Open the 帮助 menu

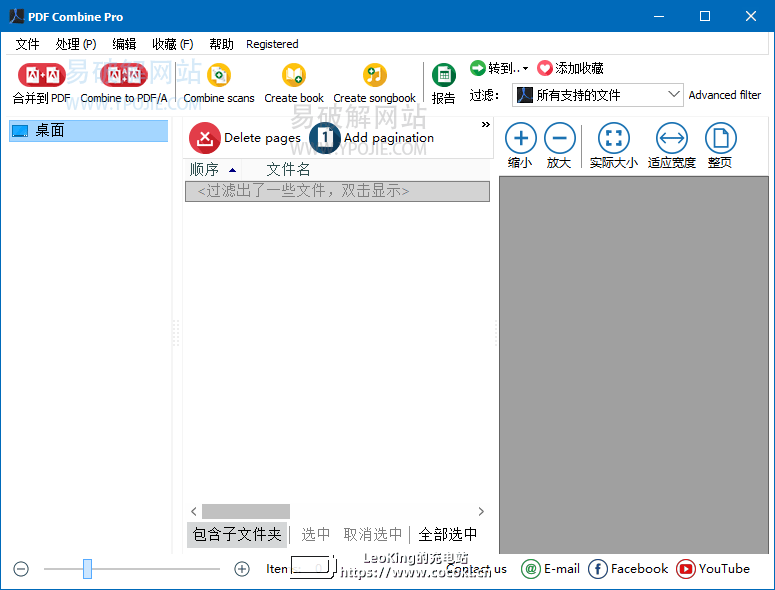221,44
